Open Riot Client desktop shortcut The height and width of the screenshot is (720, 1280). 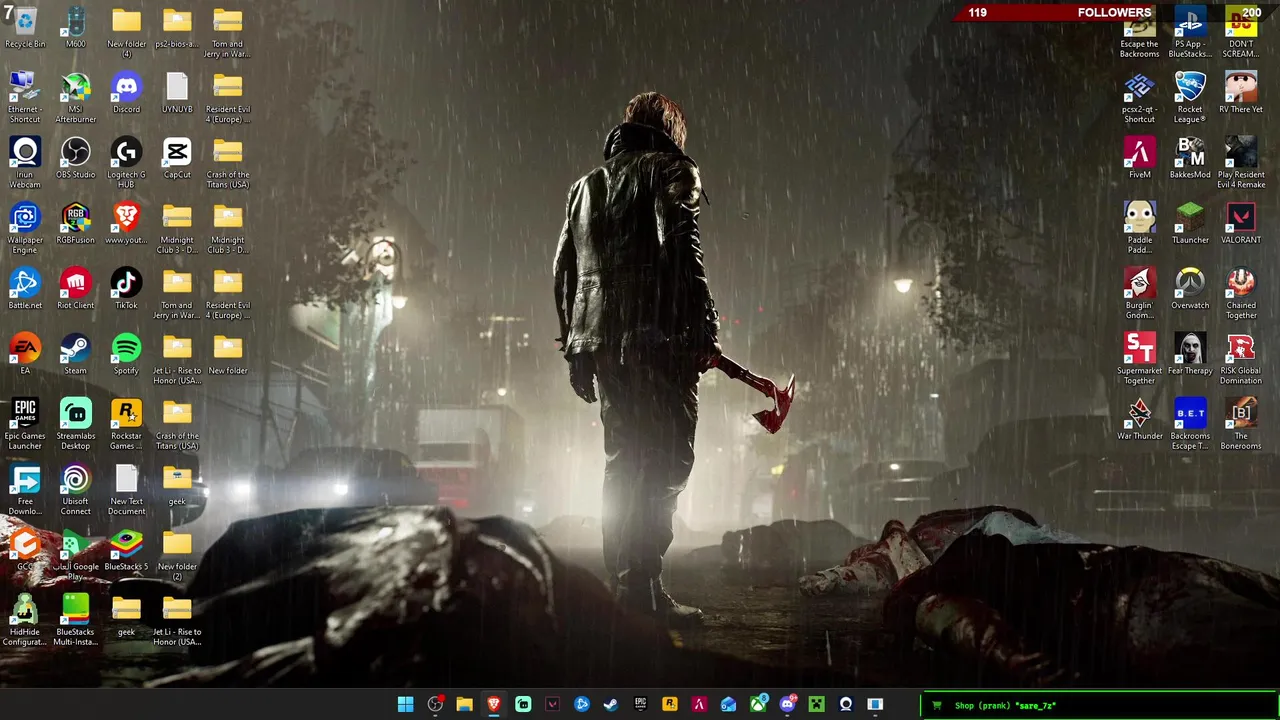75,288
